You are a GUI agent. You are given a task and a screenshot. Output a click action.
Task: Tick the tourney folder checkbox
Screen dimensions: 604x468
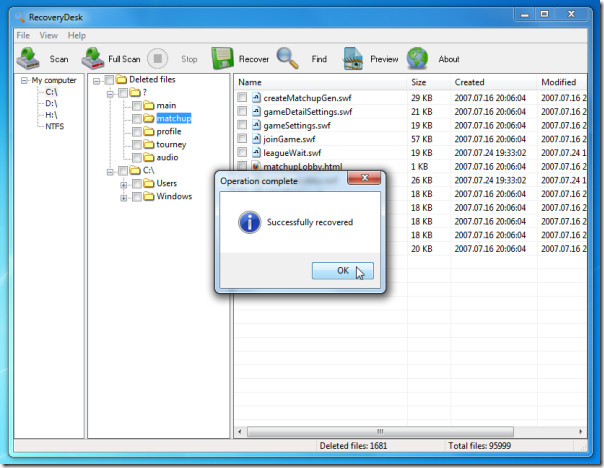coord(137,145)
